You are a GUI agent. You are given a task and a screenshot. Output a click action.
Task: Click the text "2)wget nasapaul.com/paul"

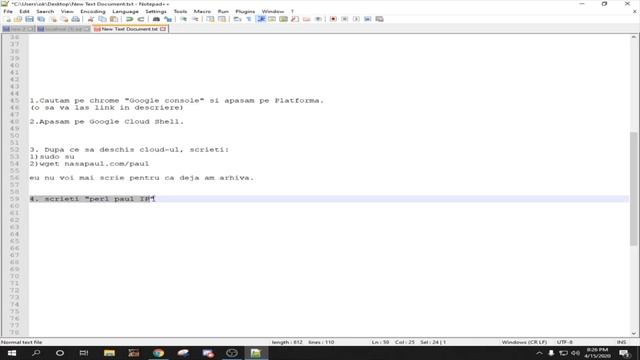(89, 164)
